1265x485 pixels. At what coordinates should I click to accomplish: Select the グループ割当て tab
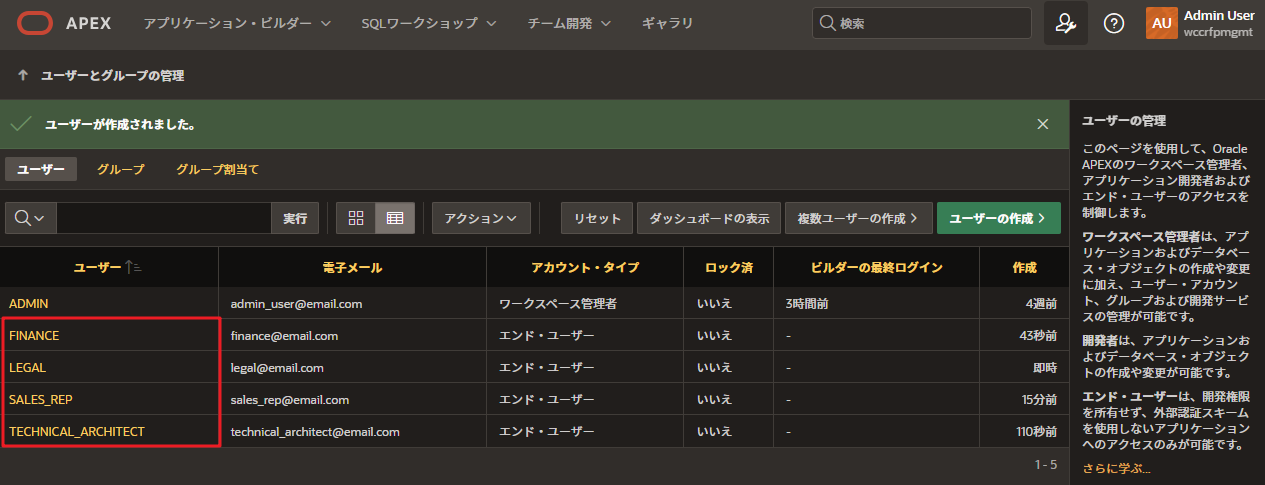tap(217, 169)
